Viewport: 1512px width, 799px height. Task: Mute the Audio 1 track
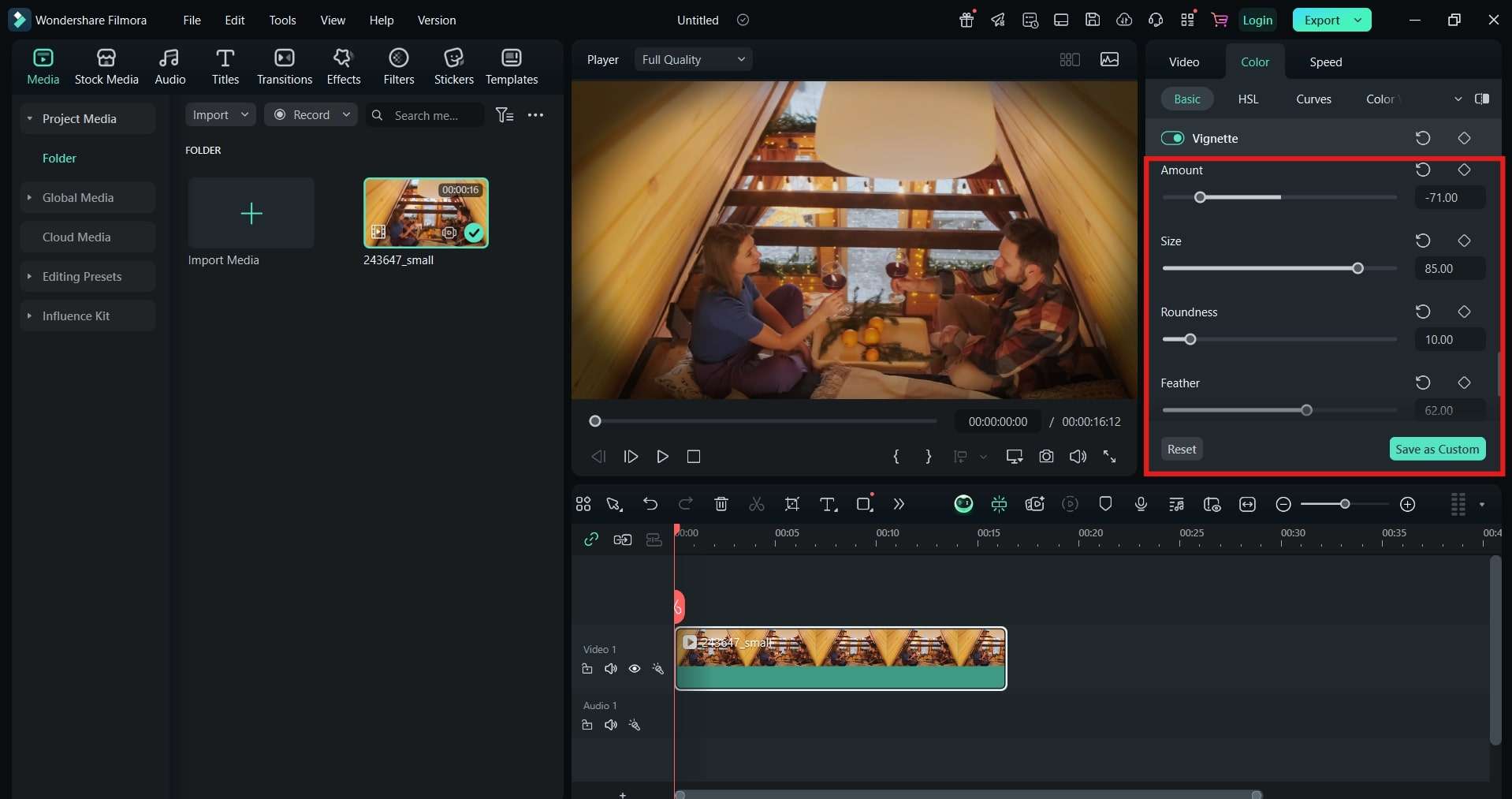(611, 725)
